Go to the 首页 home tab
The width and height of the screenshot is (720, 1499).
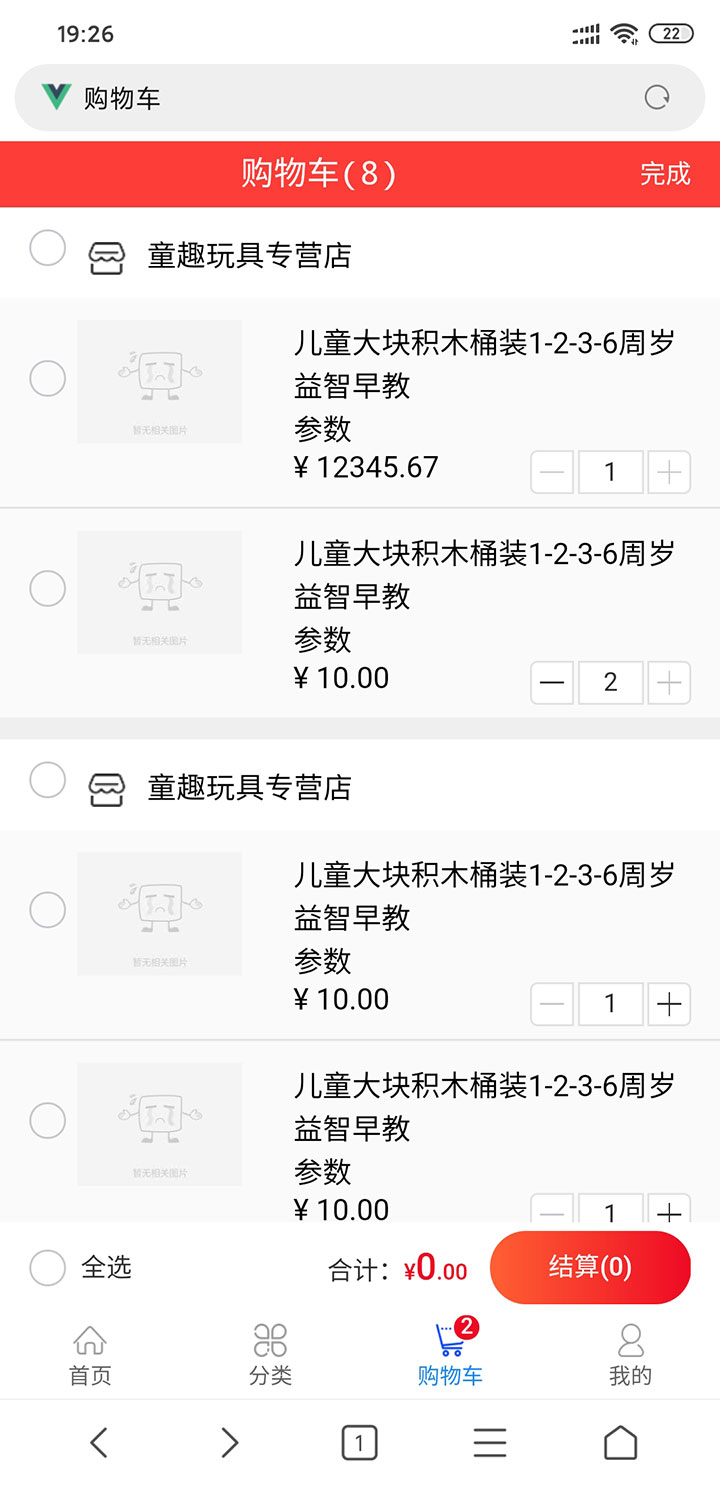(90, 1355)
